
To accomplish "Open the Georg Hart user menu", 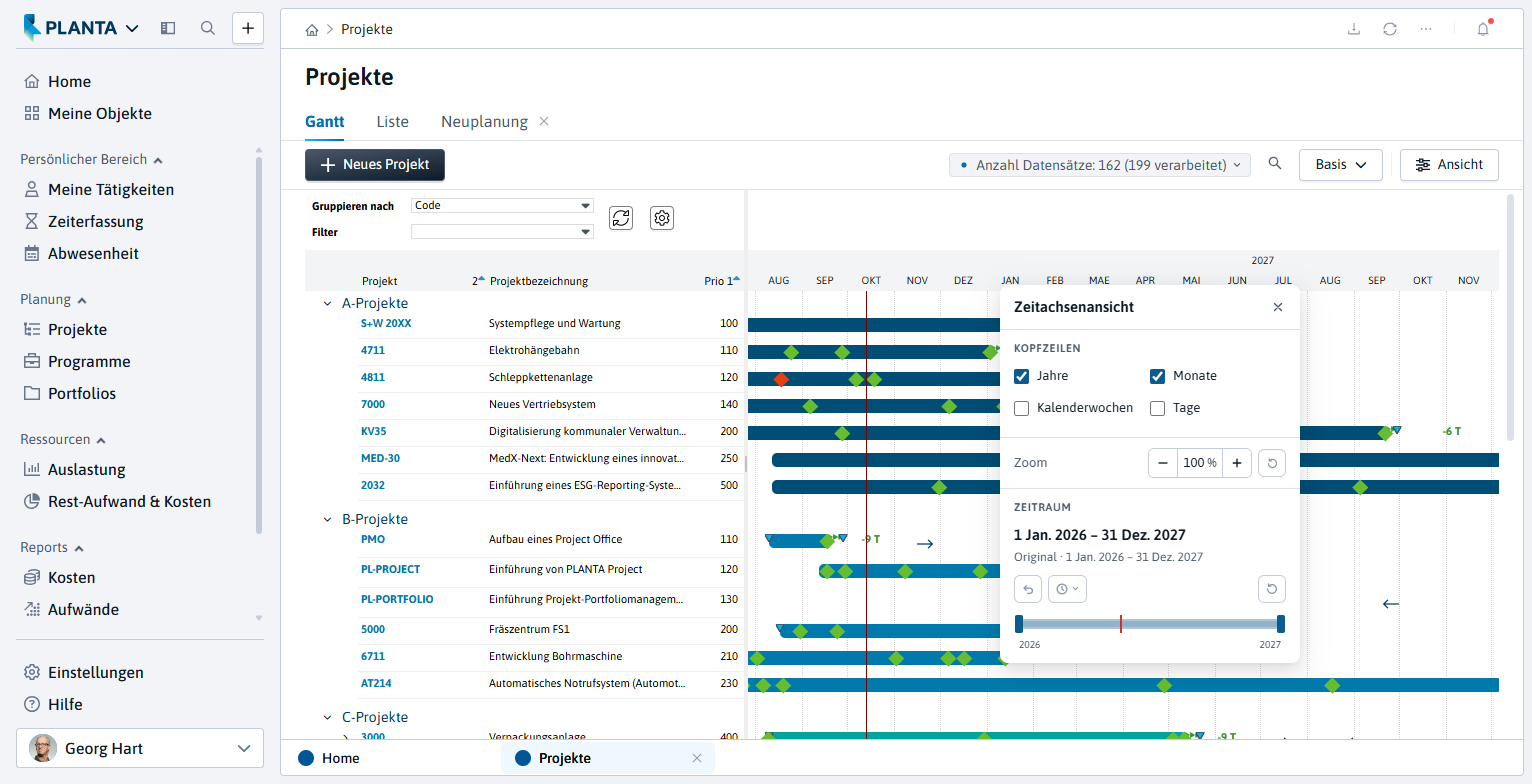I will tap(140, 748).
